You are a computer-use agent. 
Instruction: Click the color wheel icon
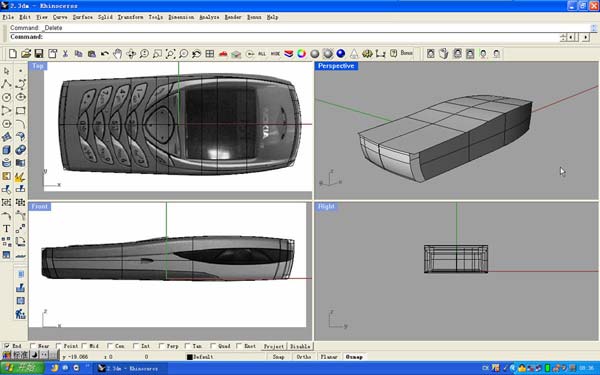click(x=302, y=54)
